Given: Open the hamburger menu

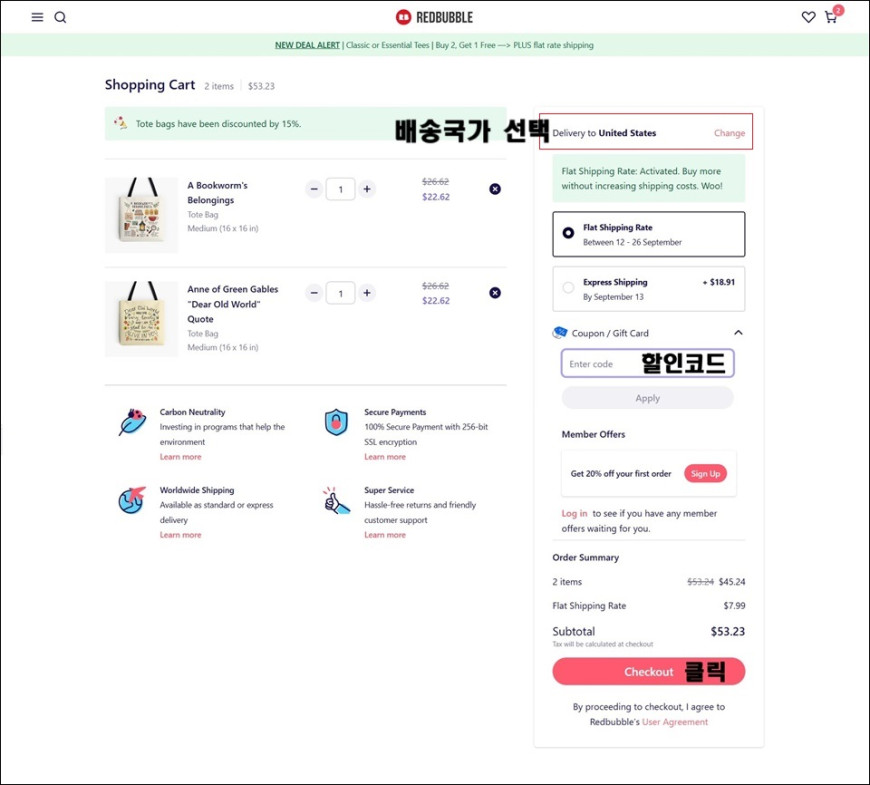Looking at the screenshot, I should click(37, 17).
